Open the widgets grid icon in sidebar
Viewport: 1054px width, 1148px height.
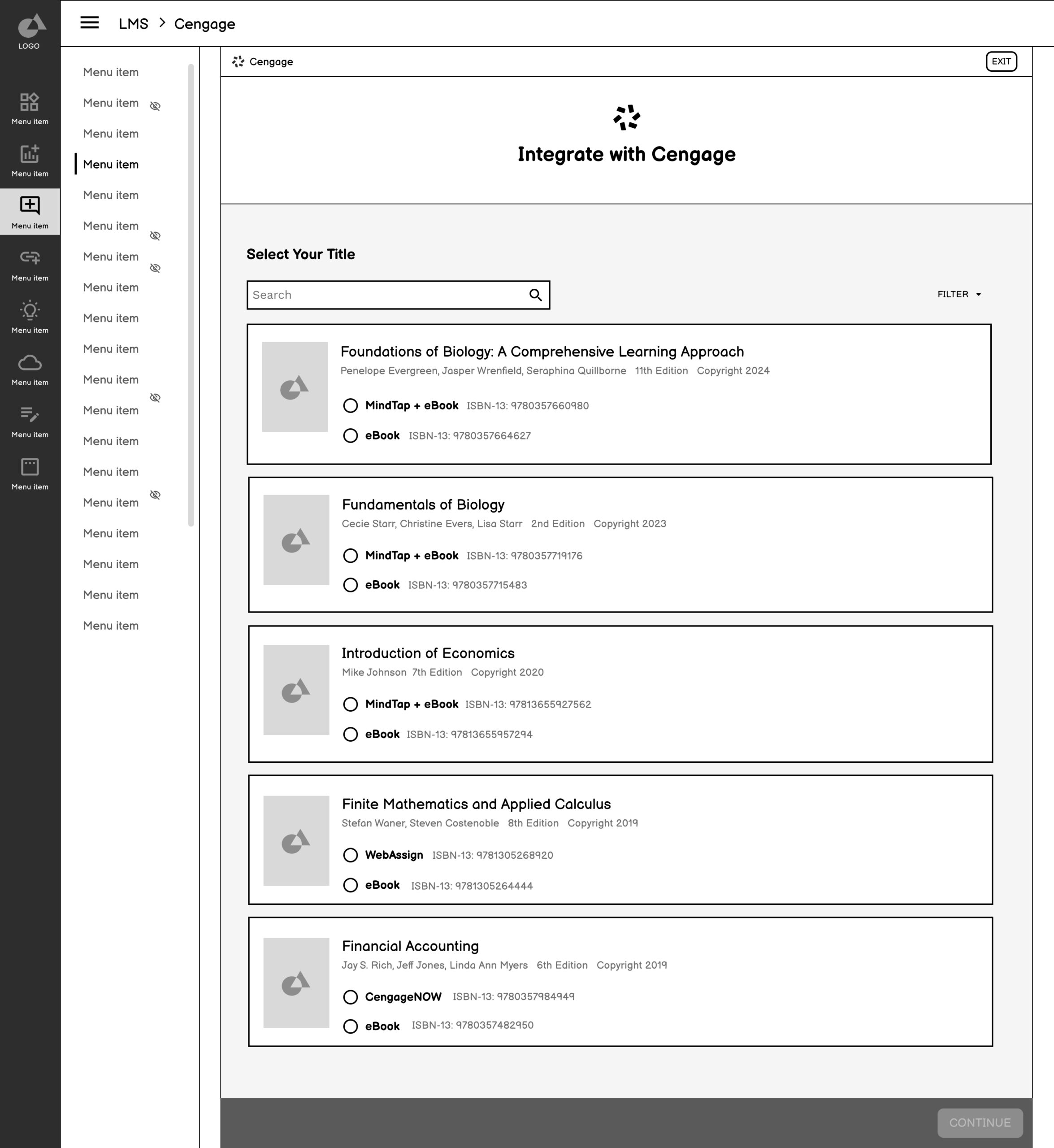(30, 102)
